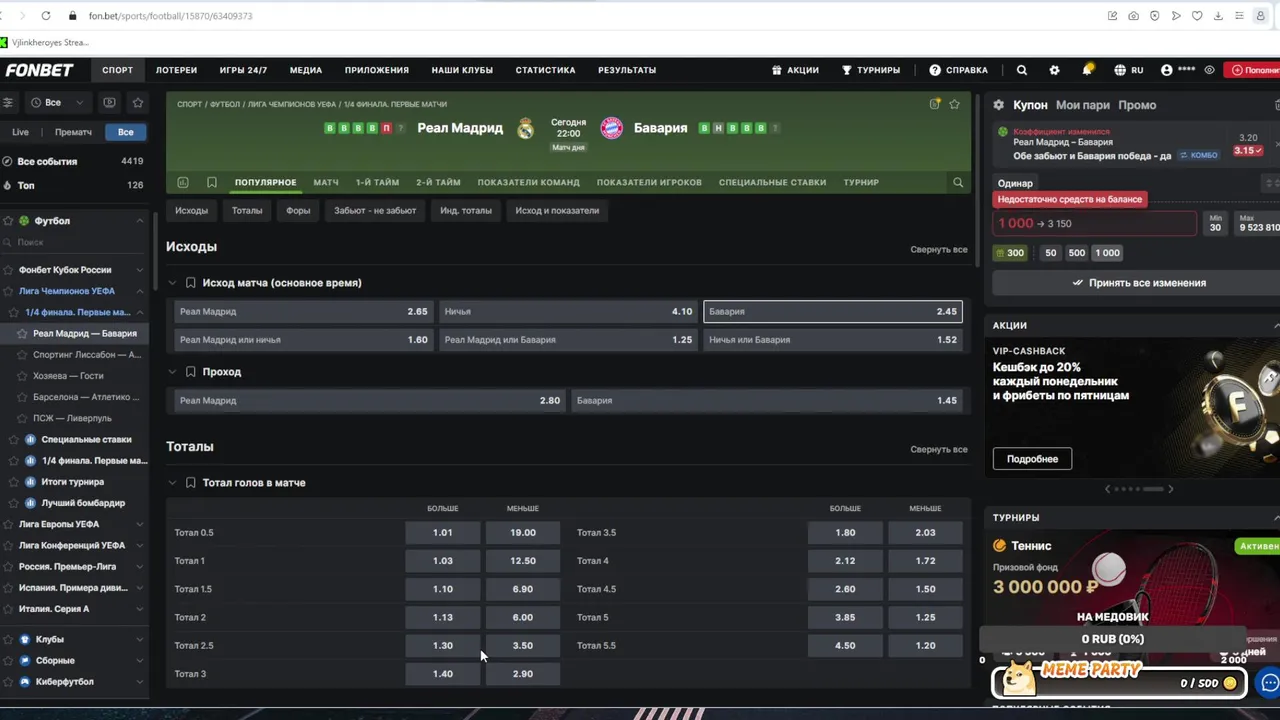The width and height of the screenshot is (1280, 720).
Task: Expand Лига Европы УЕФА league
Action: (140, 524)
